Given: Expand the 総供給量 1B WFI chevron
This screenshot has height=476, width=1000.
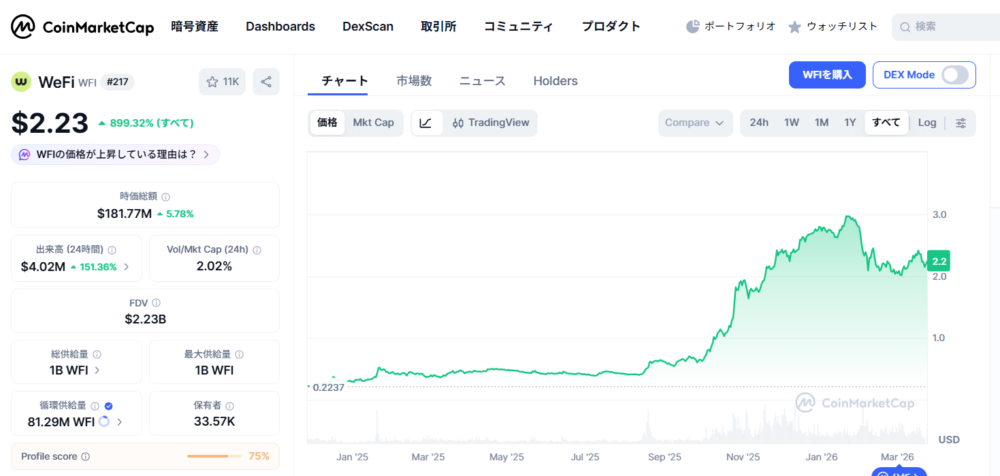Looking at the screenshot, I should coord(97,370).
